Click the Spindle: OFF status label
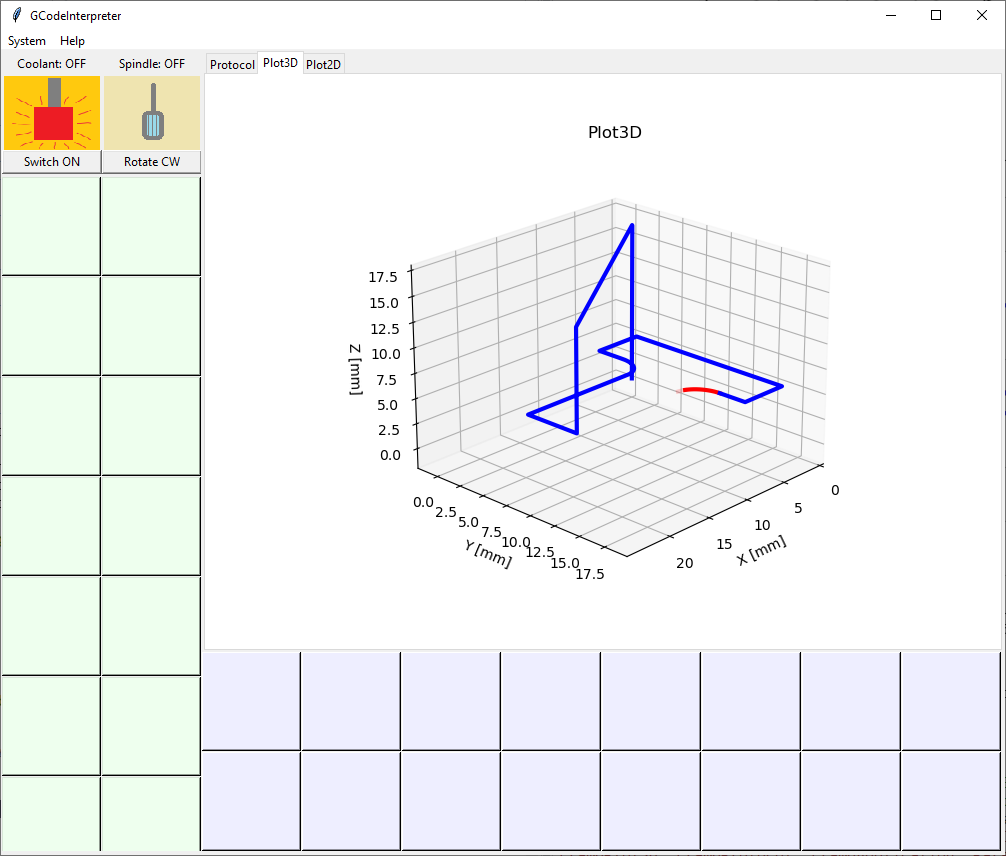The height and width of the screenshot is (856, 1006). 152,64
